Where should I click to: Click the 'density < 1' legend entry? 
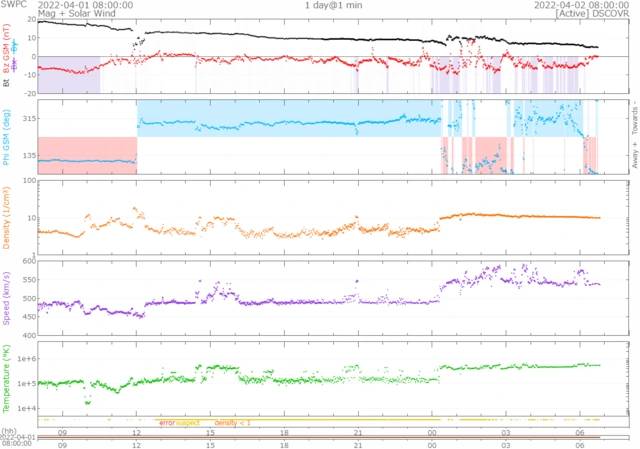click(x=233, y=423)
